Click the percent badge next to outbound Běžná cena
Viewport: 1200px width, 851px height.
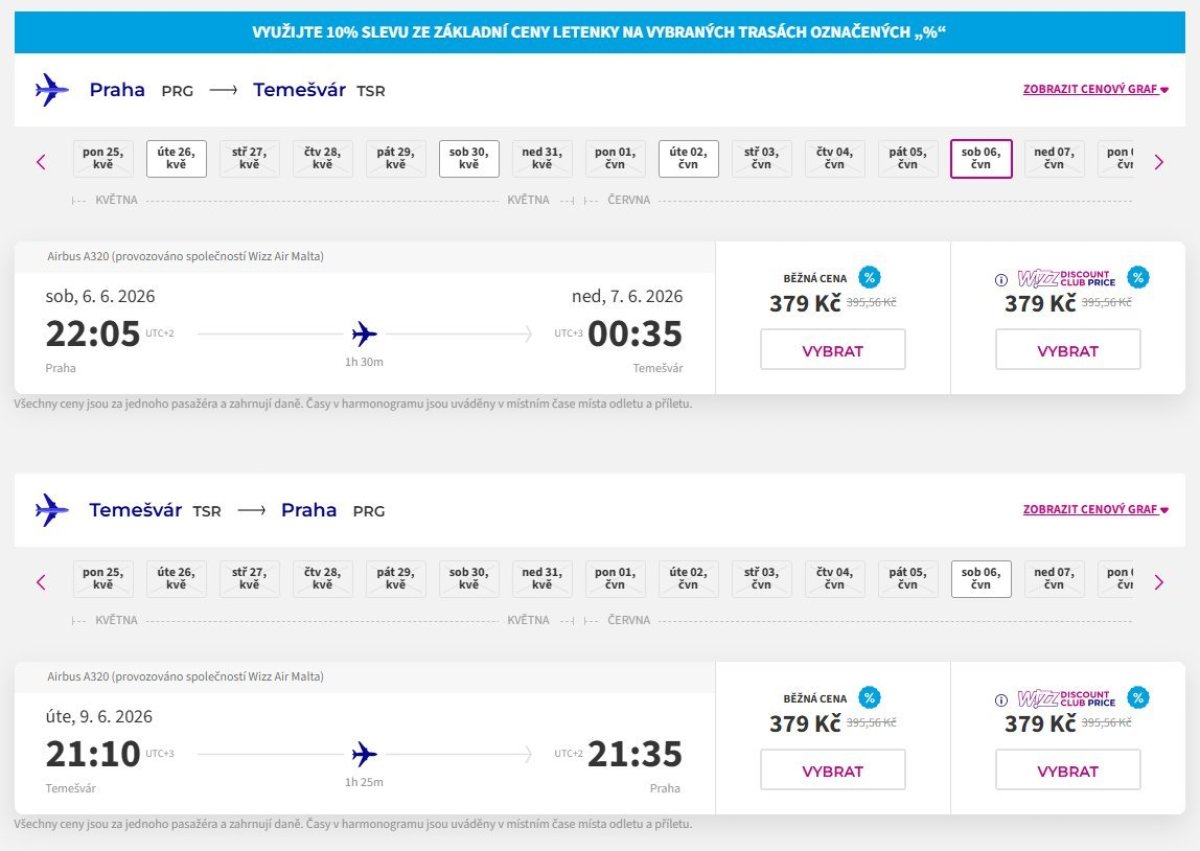[x=869, y=278]
